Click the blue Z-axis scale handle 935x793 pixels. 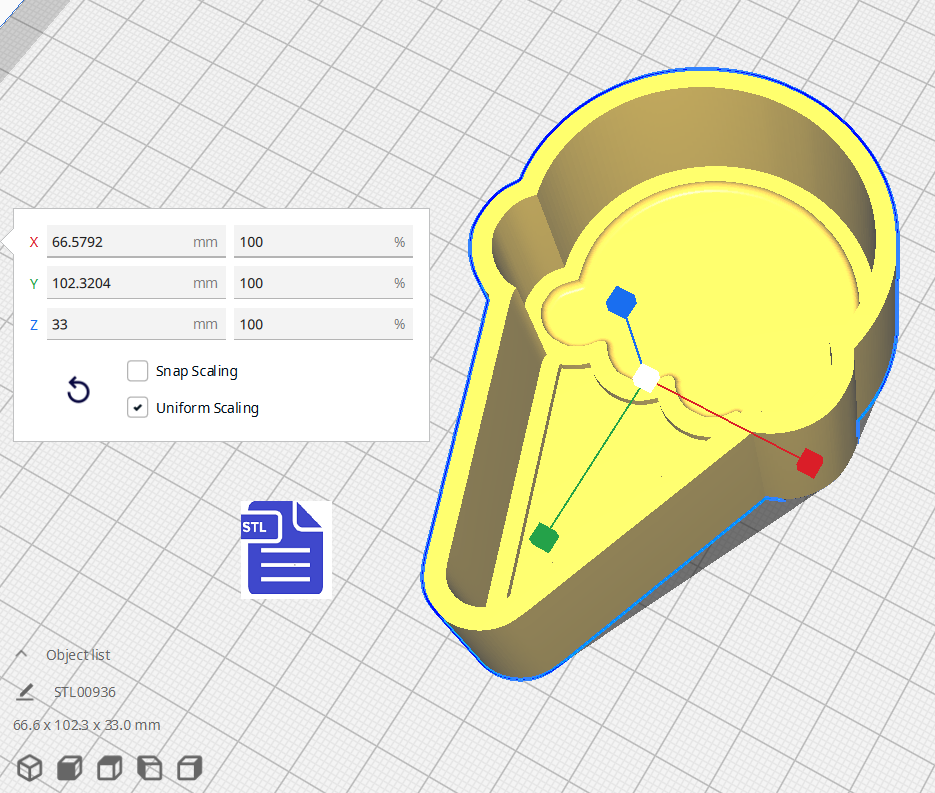(621, 300)
